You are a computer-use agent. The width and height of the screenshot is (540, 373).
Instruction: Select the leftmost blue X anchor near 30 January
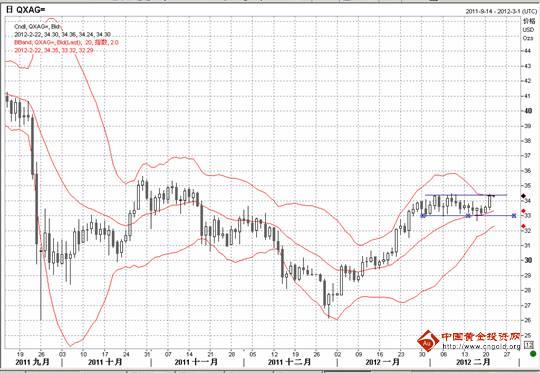click(423, 216)
